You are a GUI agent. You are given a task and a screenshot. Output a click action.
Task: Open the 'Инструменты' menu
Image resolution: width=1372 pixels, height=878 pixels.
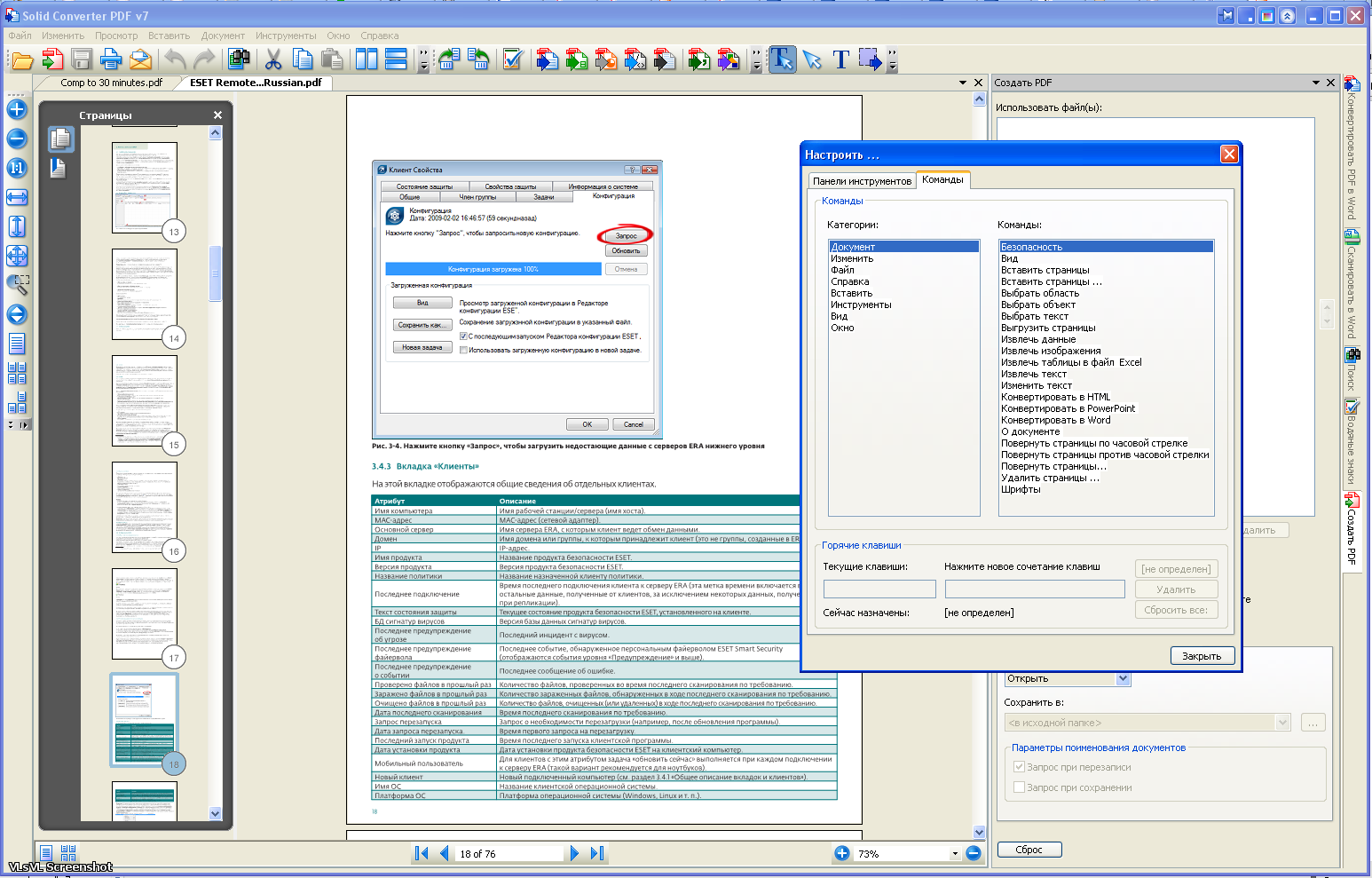point(286,36)
